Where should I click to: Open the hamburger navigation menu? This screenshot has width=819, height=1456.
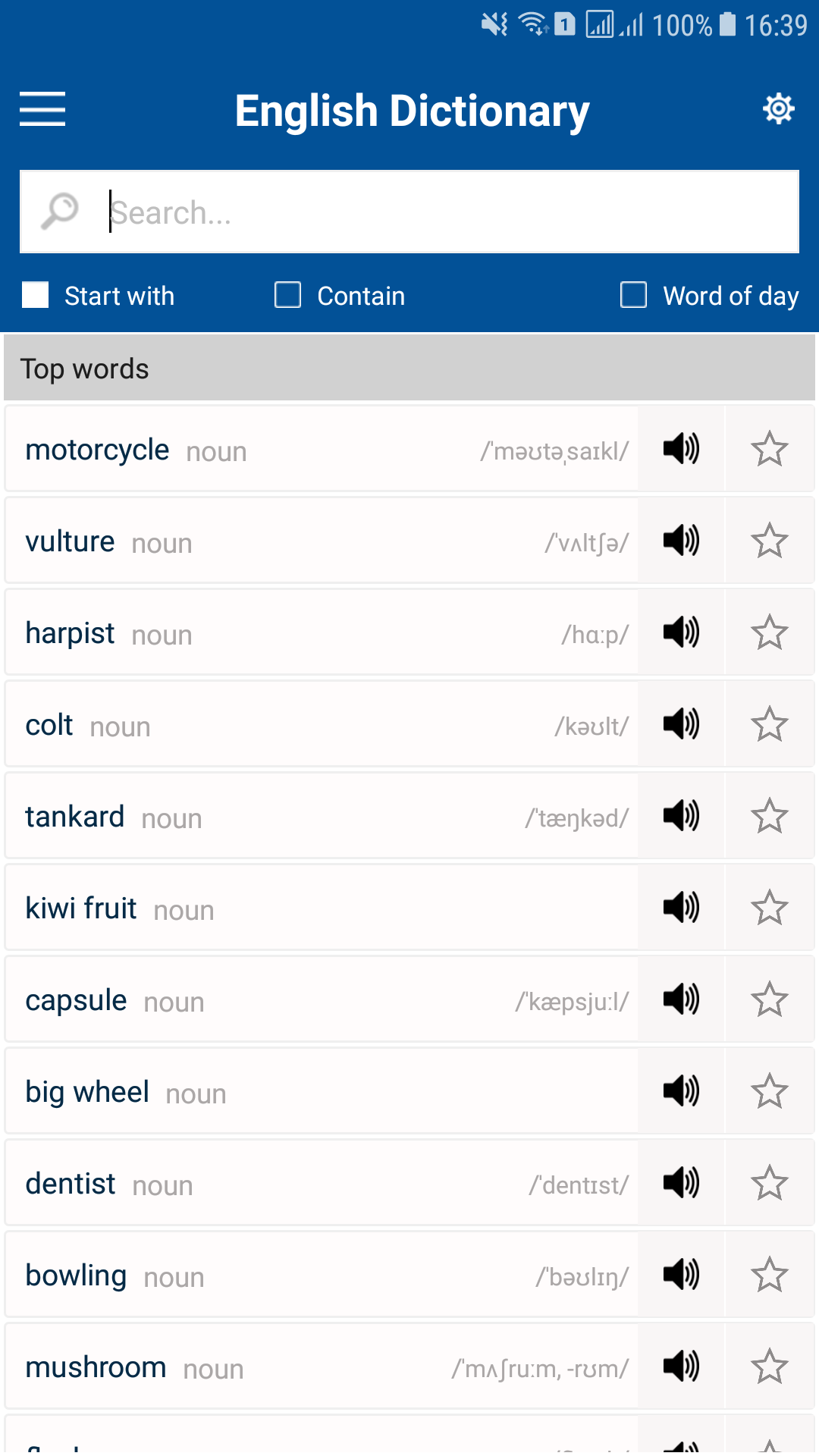[x=42, y=108]
